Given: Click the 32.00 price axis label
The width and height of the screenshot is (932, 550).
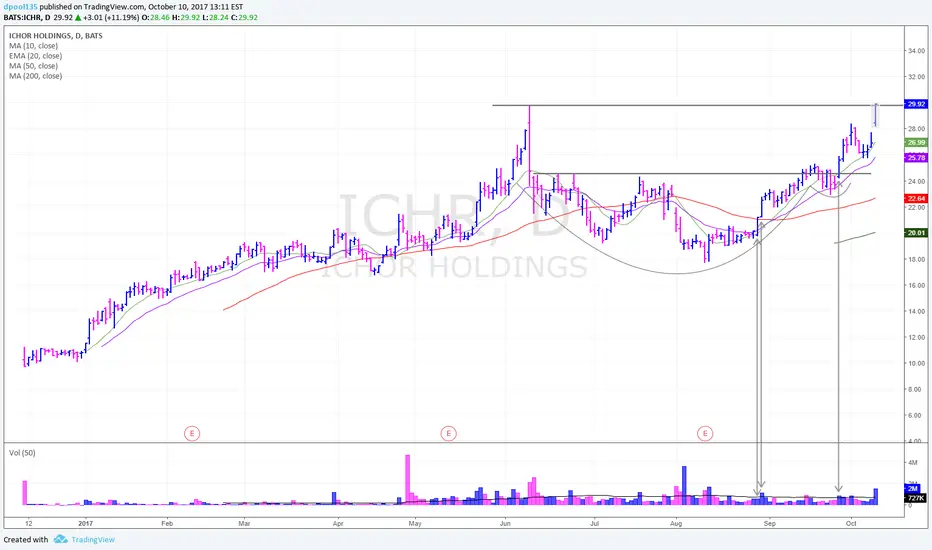Looking at the screenshot, I should tap(916, 77).
